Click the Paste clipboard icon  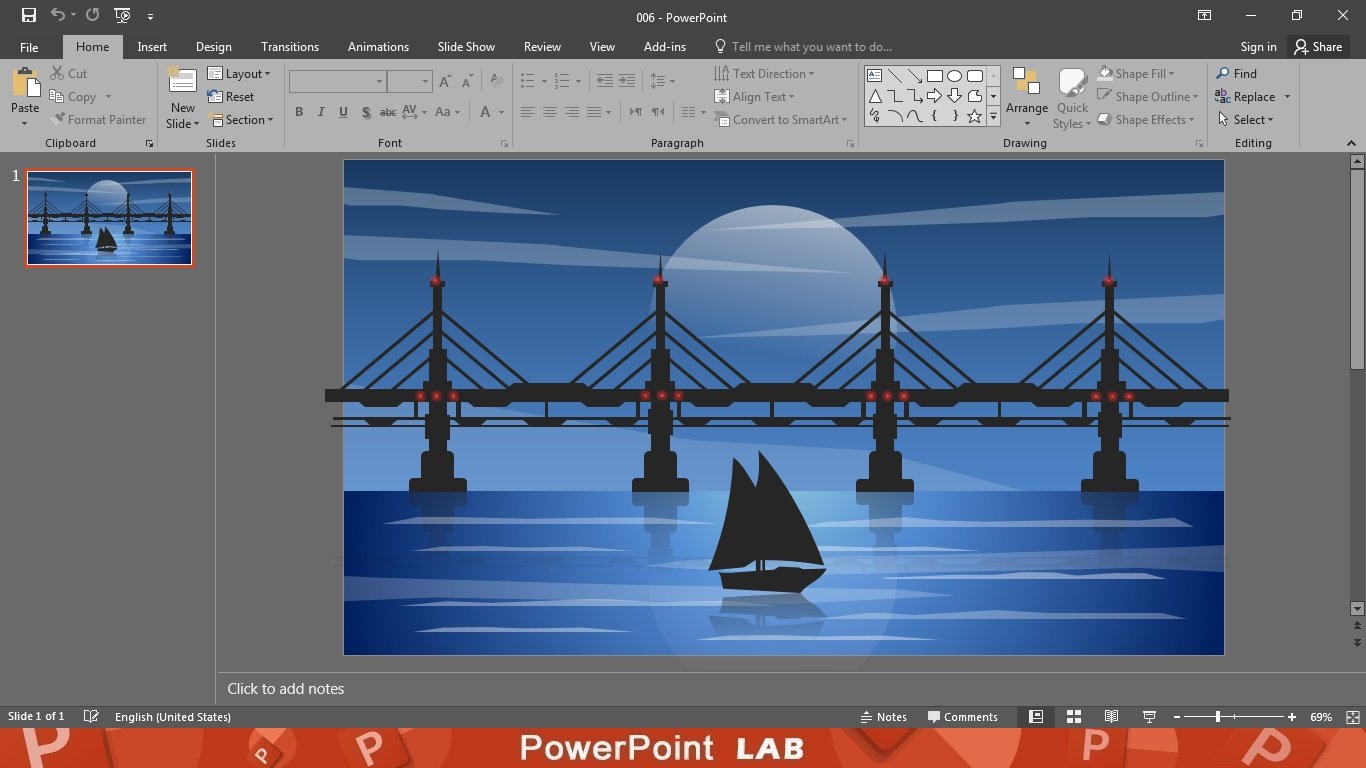[25, 84]
